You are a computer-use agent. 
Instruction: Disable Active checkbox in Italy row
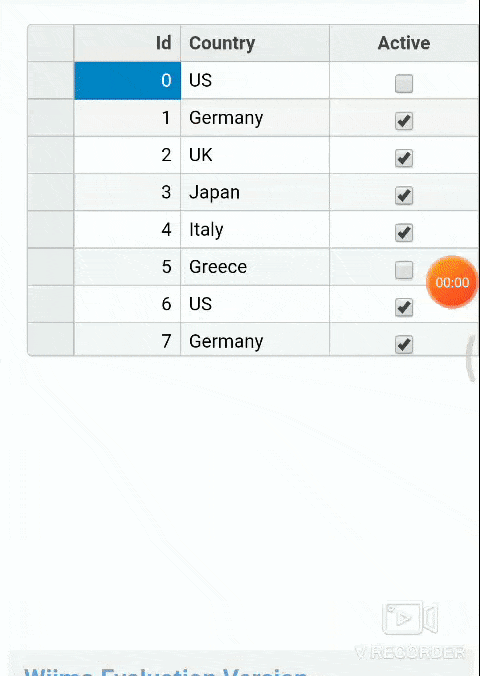click(x=404, y=233)
